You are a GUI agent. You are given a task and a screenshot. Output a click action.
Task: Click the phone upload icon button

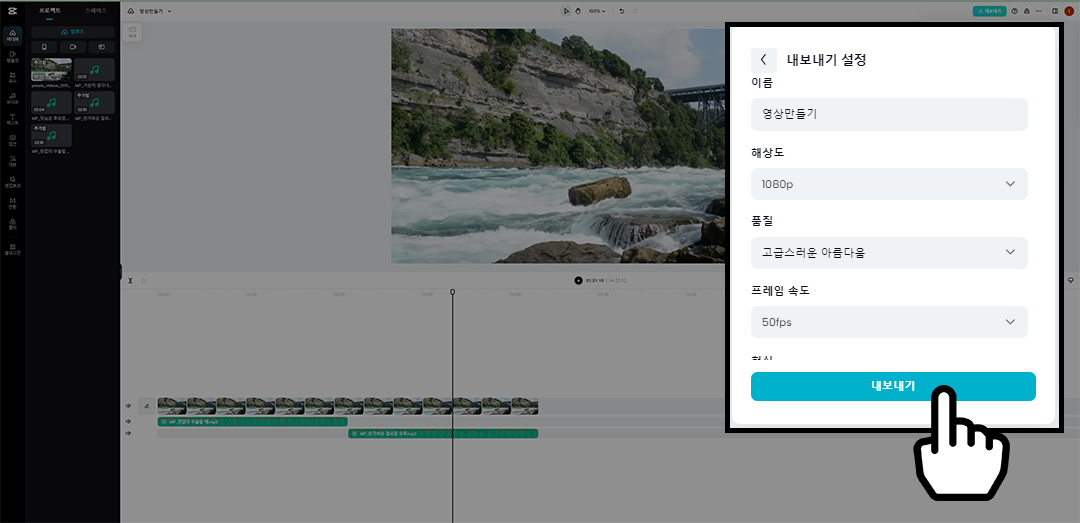[44, 47]
